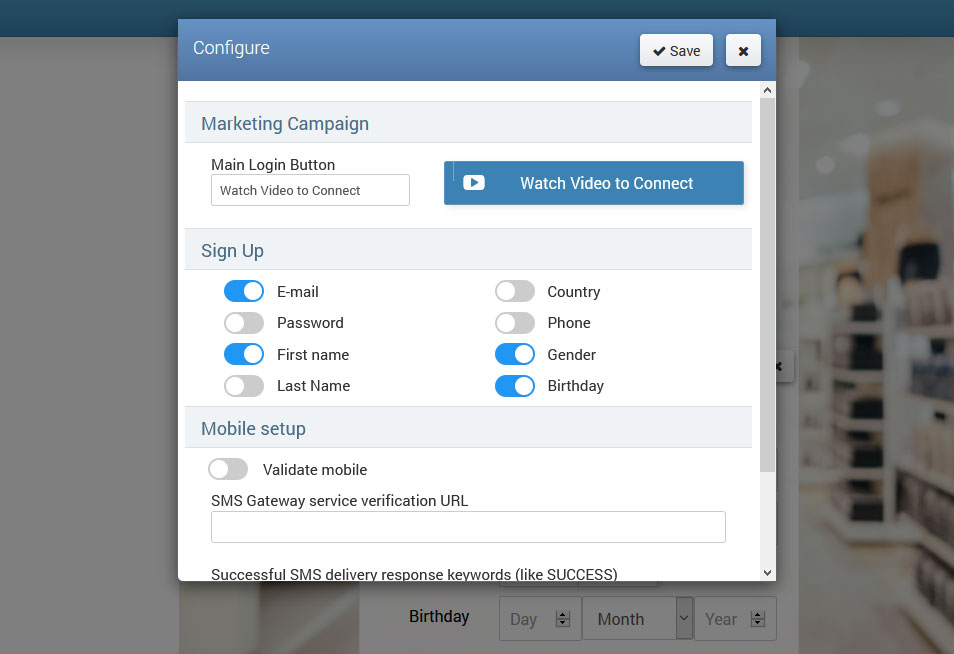Click the video play icon on login button
This screenshot has height=654, width=954.
click(x=474, y=183)
